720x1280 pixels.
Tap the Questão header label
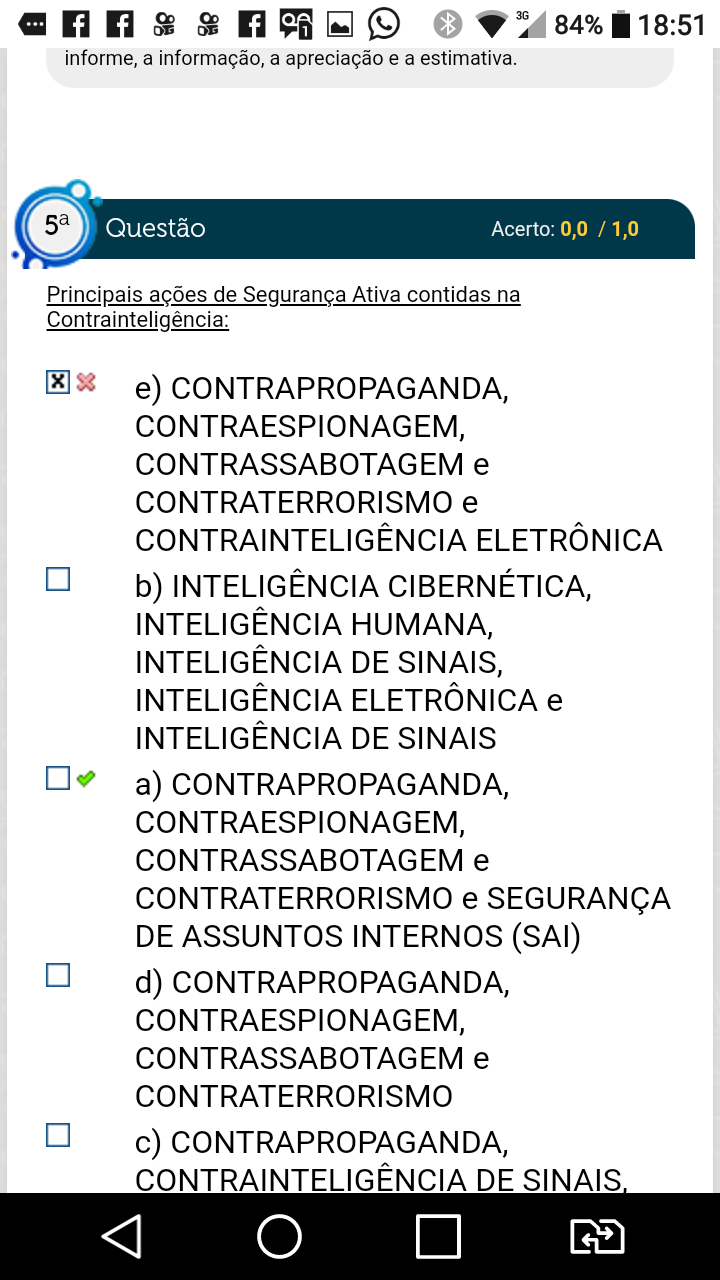[x=155, y=228]
